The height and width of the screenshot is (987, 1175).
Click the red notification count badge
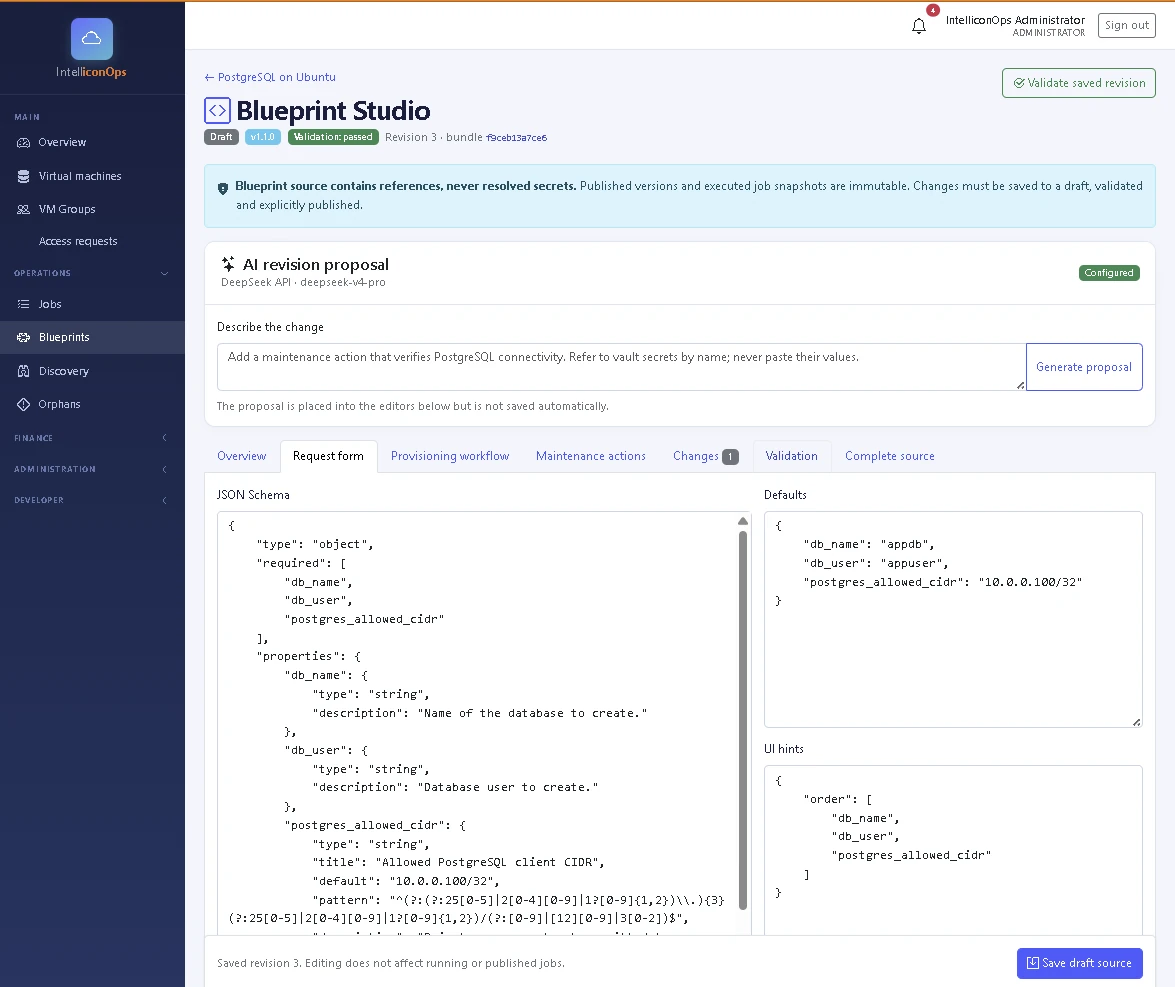point(932,10)
